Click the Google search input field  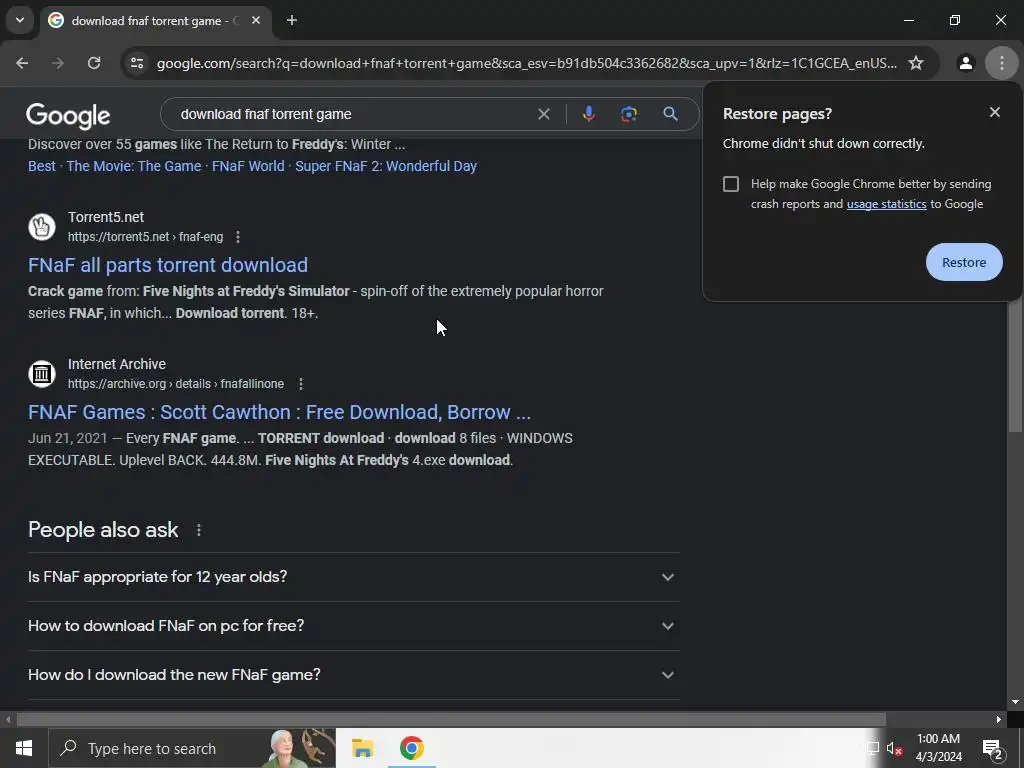pyautogui.click(x=353, y=114)
